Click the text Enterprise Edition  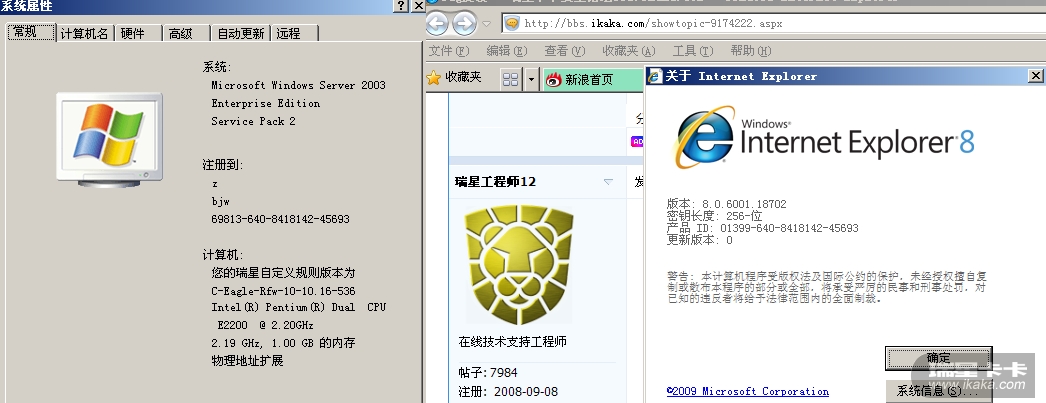(x=266, y=103)
